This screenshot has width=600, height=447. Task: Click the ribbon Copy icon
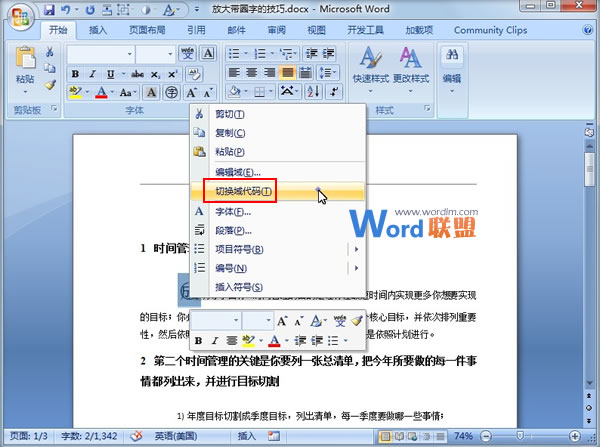coord(50,68)
